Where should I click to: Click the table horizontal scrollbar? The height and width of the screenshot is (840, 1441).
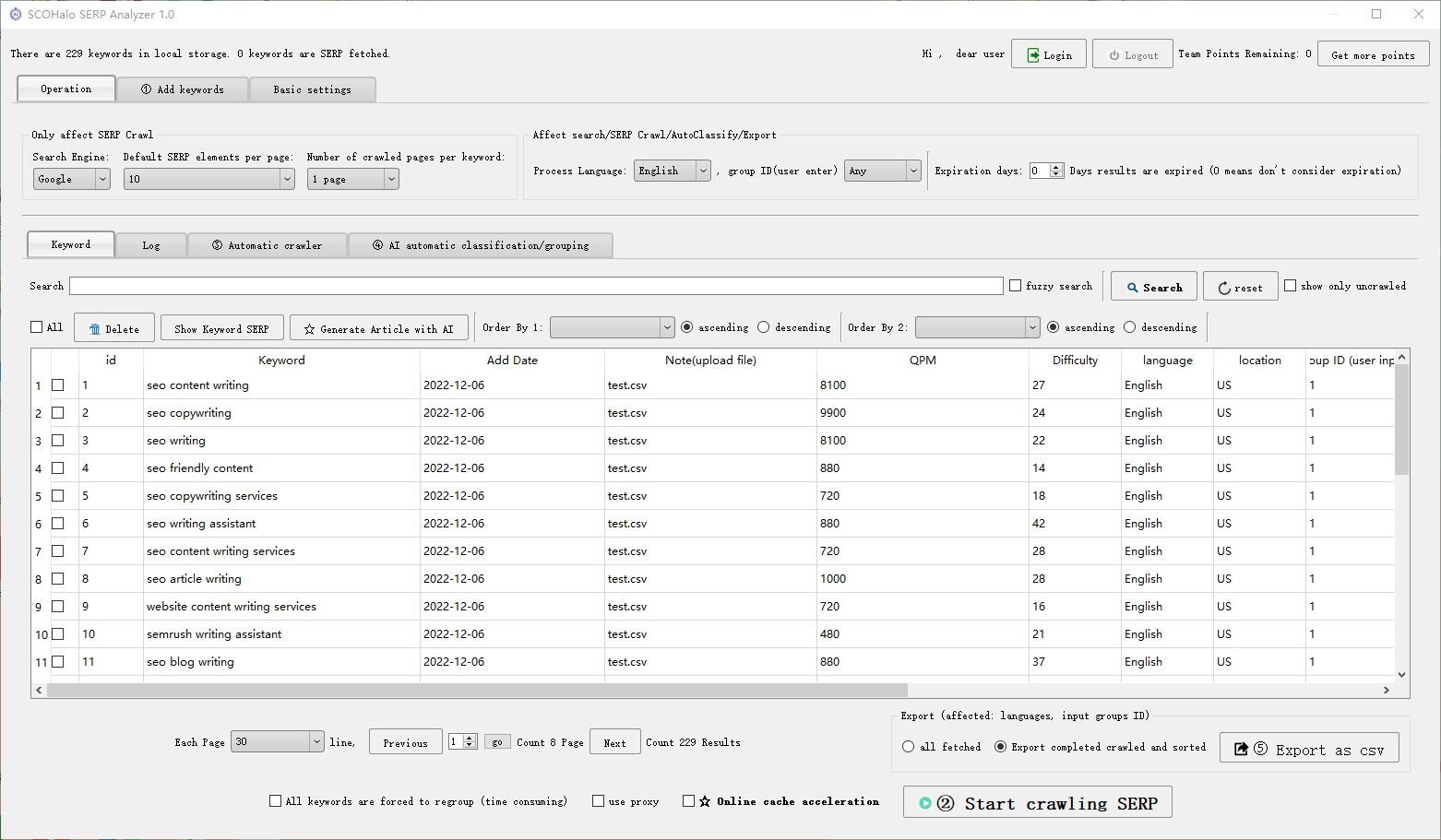477,690
